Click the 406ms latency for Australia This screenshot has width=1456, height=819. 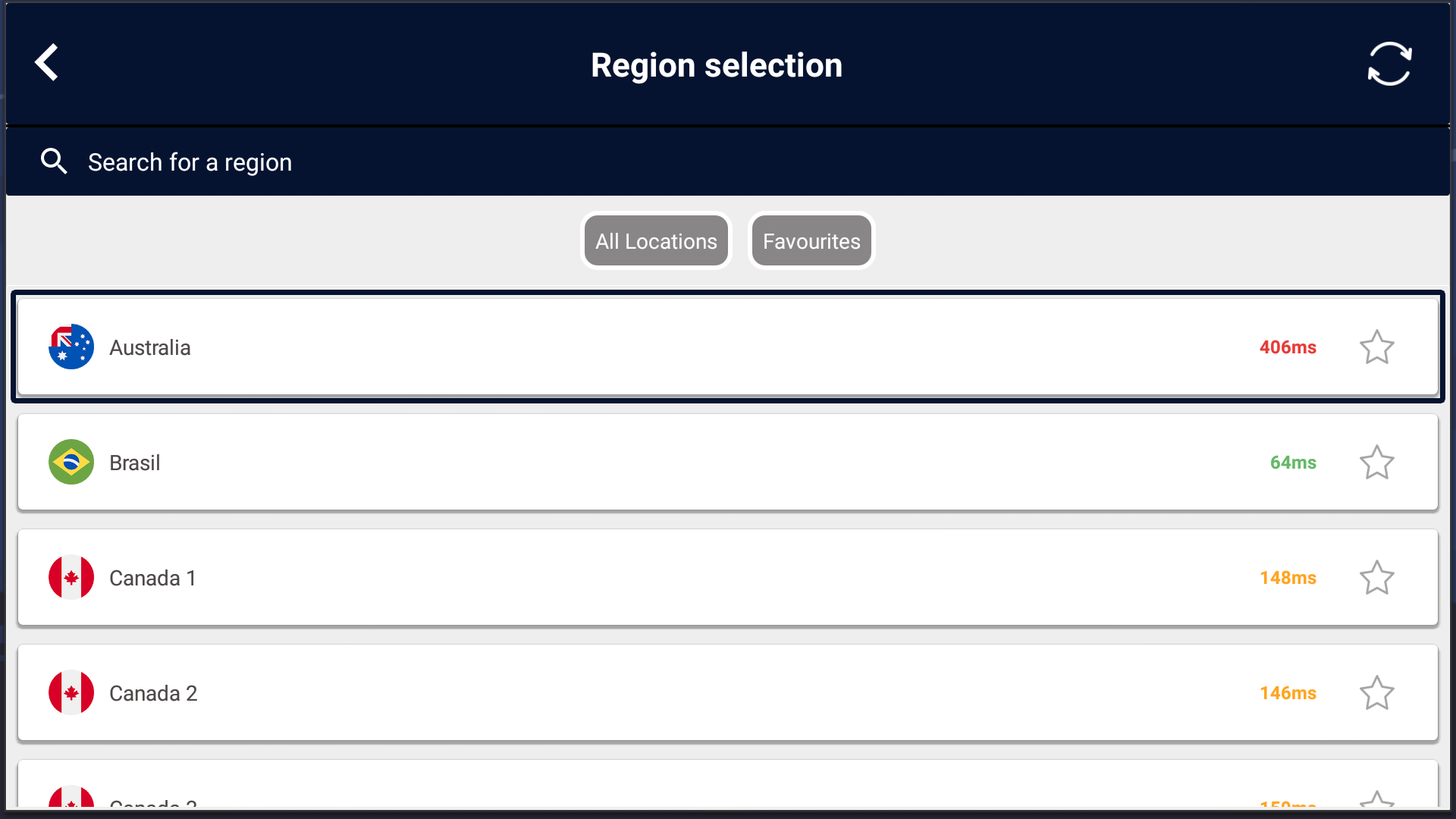pos(1288,347)
